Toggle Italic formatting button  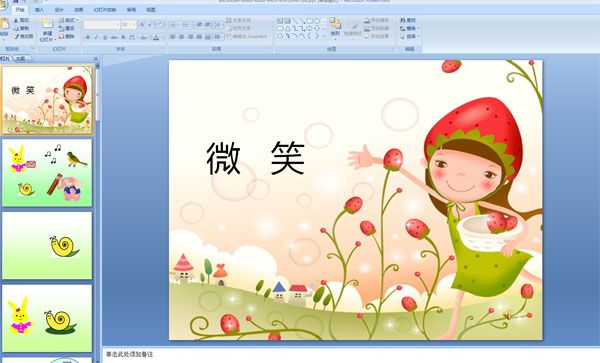click(x=96, y=37)
